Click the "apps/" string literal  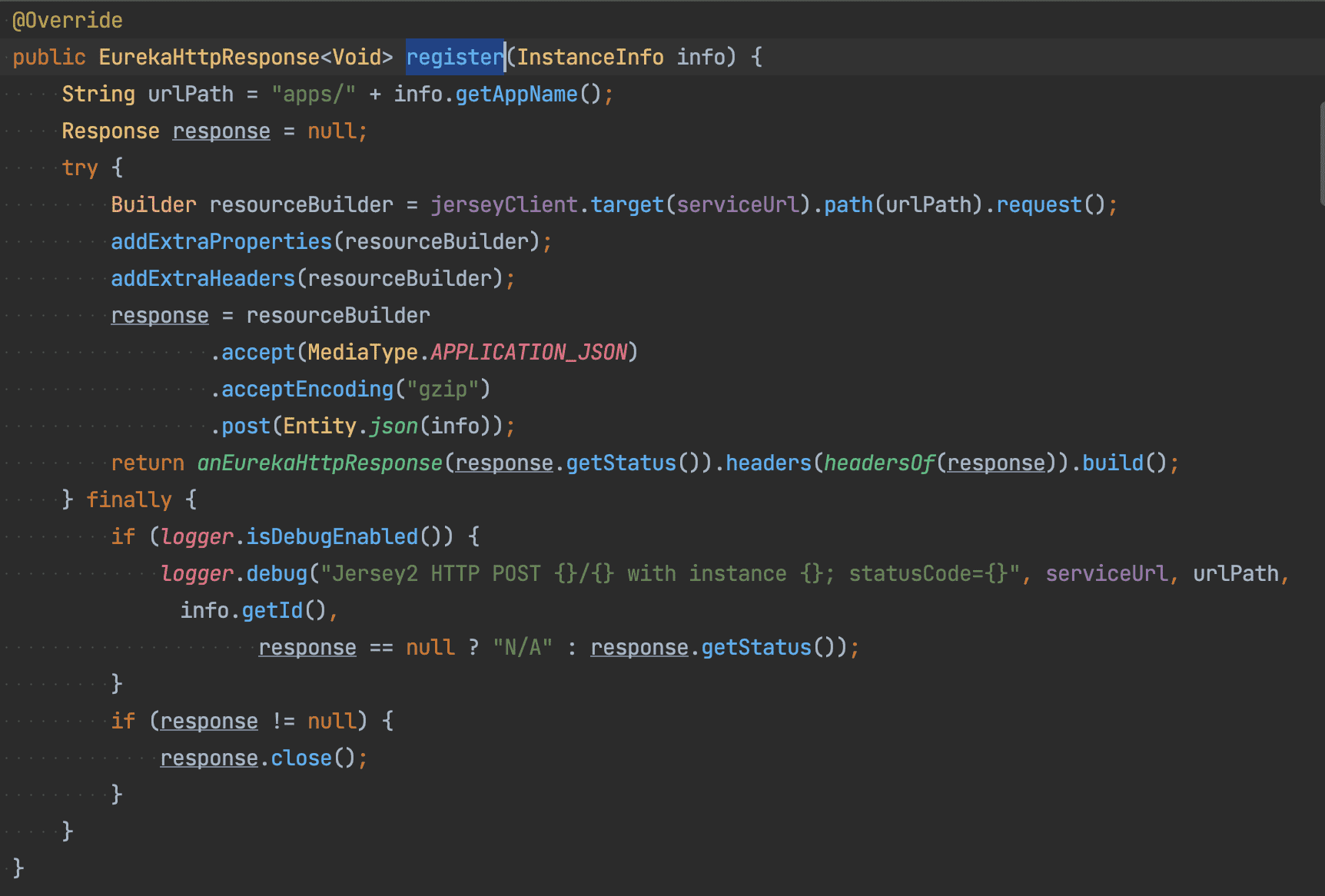(x=314, y=94)
